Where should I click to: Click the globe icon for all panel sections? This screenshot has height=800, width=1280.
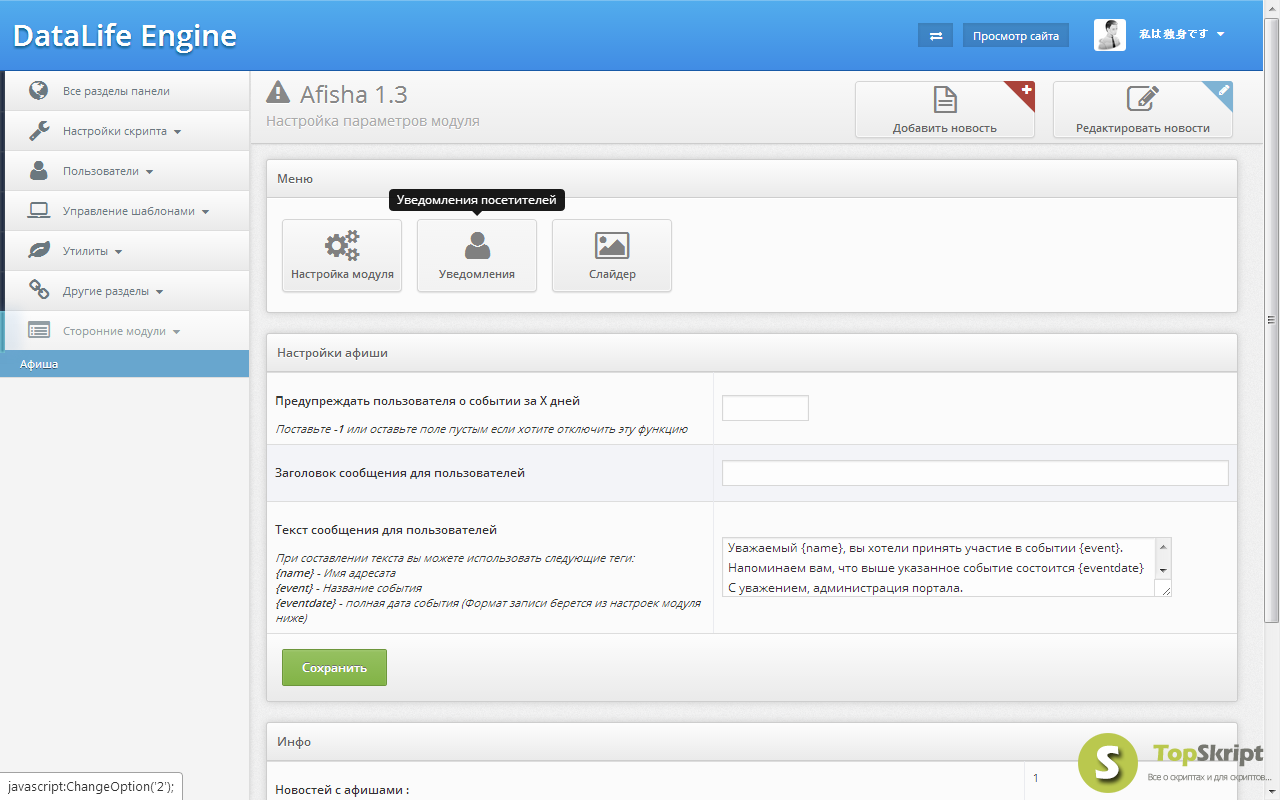39,90
